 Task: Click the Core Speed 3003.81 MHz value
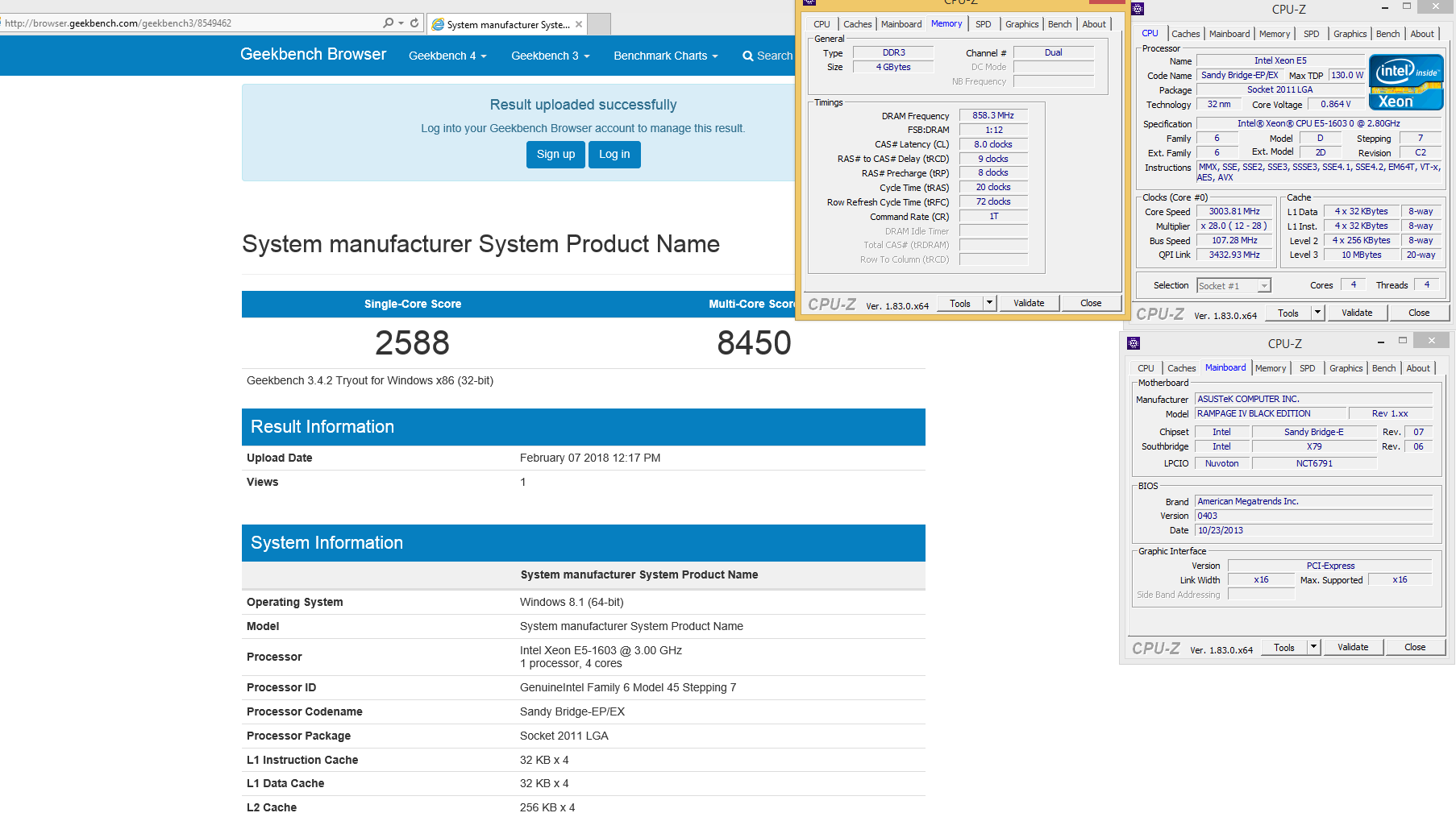point(1233,211)
